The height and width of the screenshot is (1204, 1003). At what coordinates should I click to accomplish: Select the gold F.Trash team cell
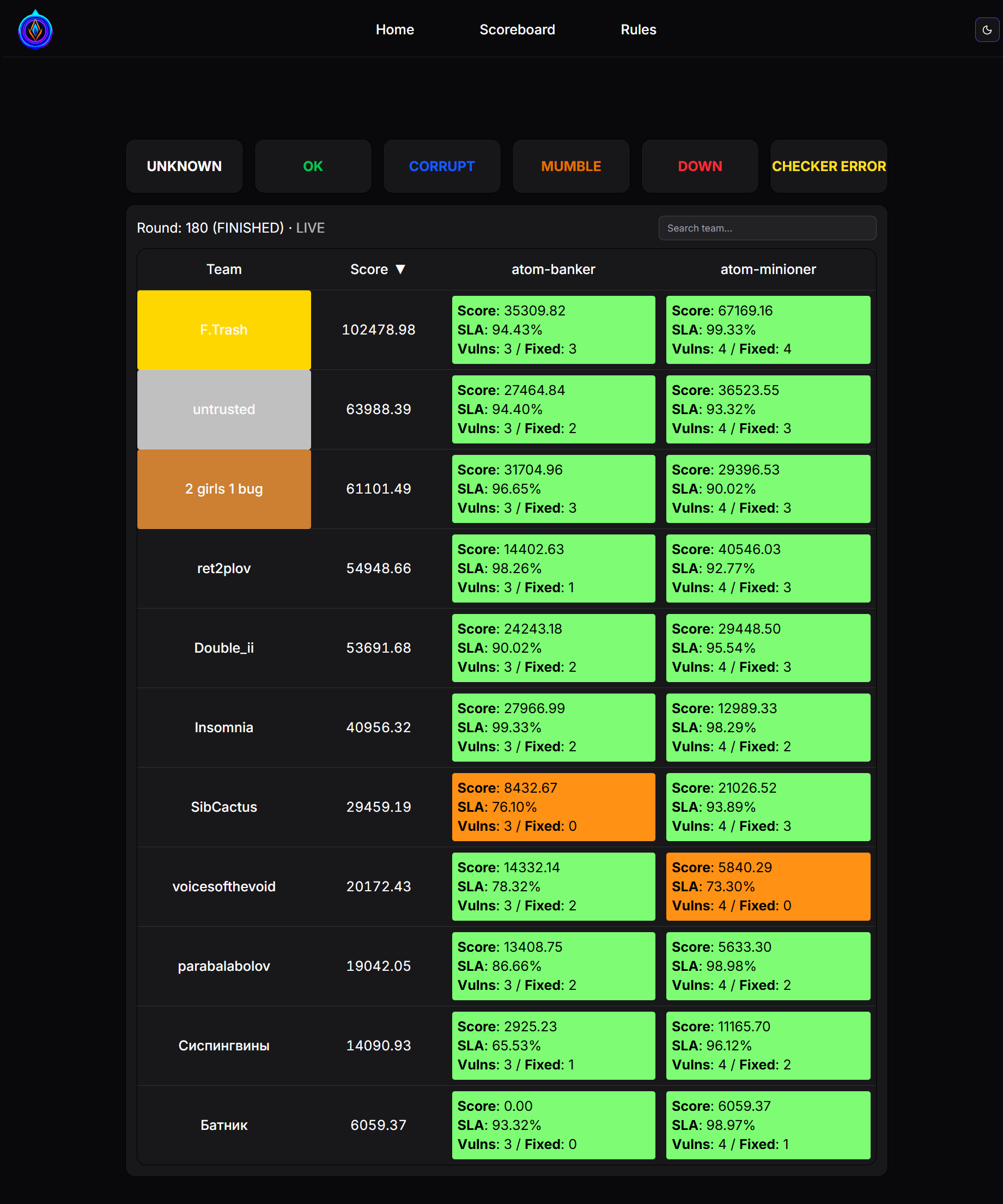[x=224, y=330]
